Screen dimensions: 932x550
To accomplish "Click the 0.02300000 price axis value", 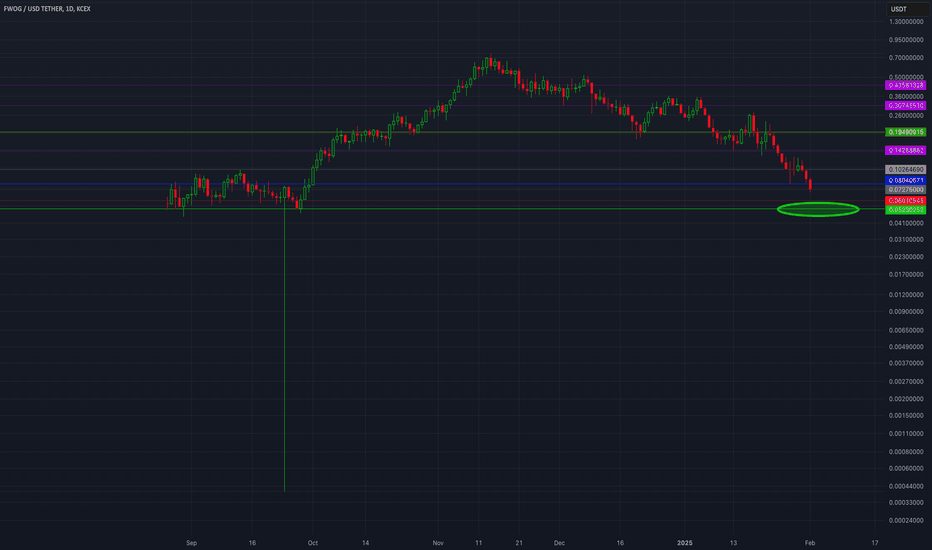I will pos(906,257).
